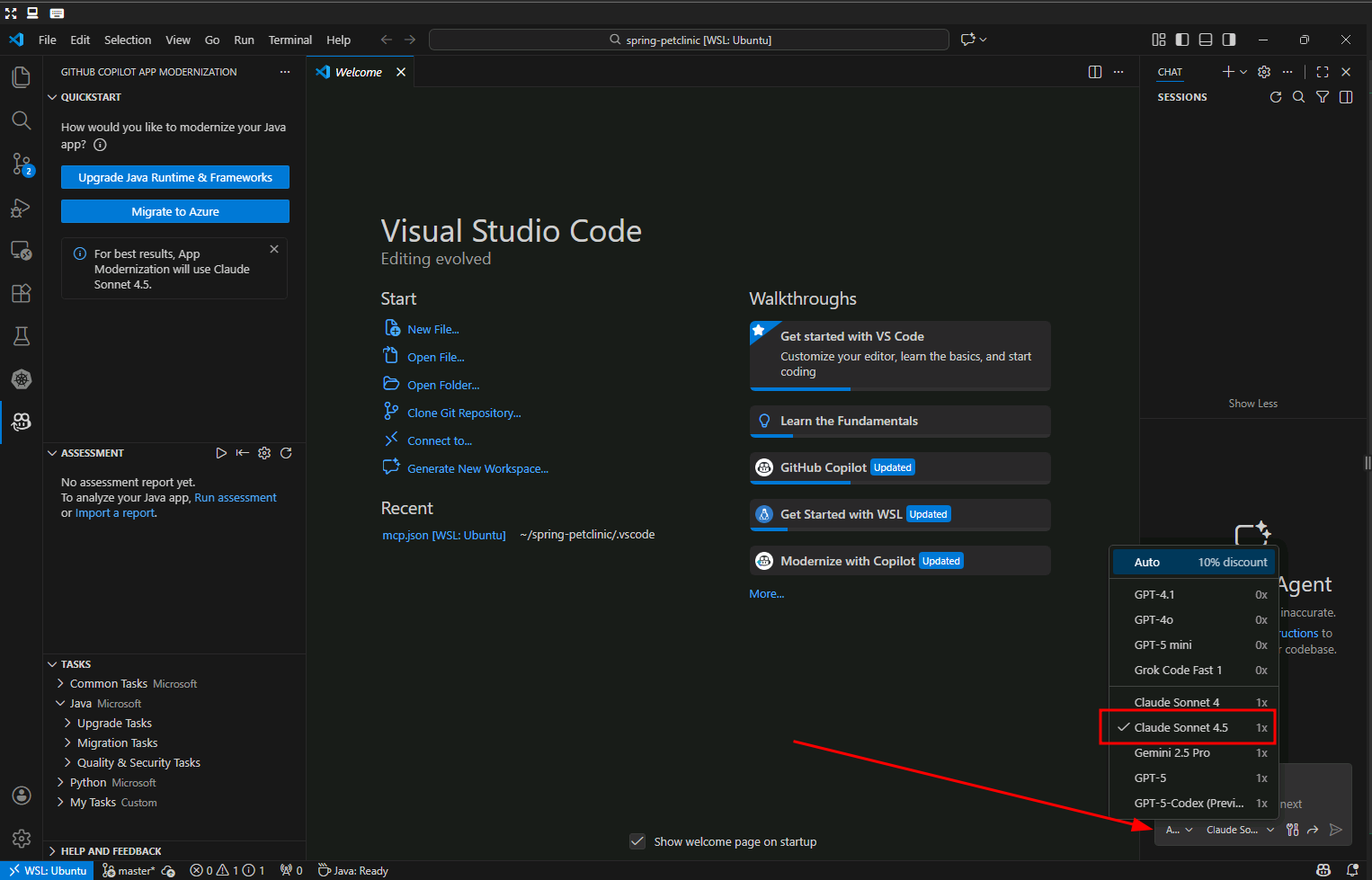Open the Testing beaker icon in sidebar
This screenshot has height=880, width=1372.
(21, 336)
